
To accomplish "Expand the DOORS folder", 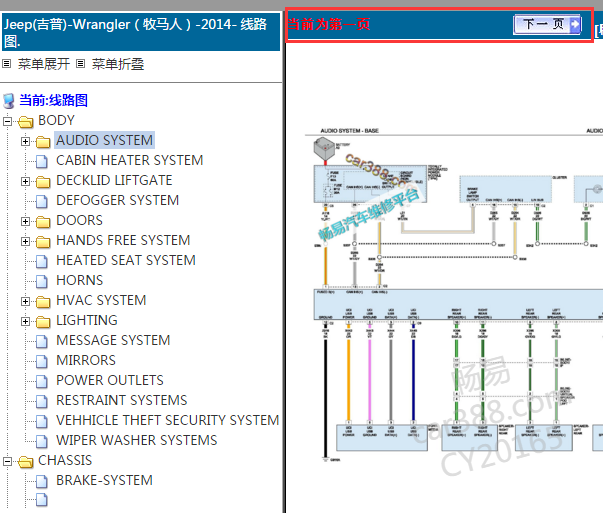I will pos(25,222).
